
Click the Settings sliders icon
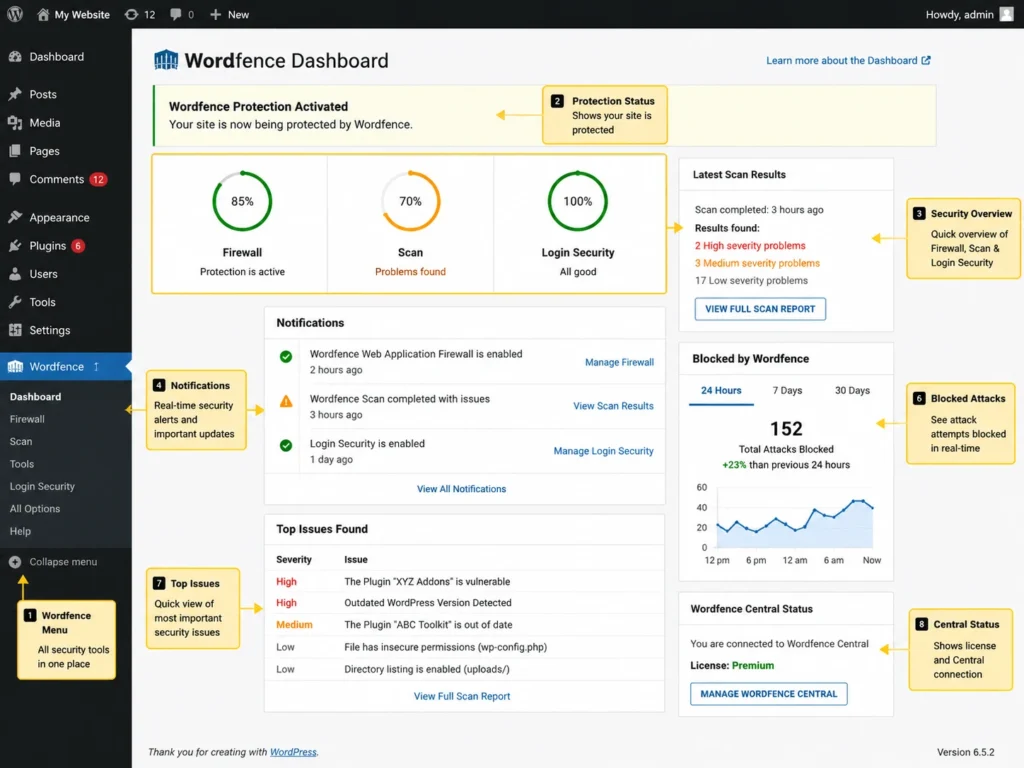[x=15, y=330]
